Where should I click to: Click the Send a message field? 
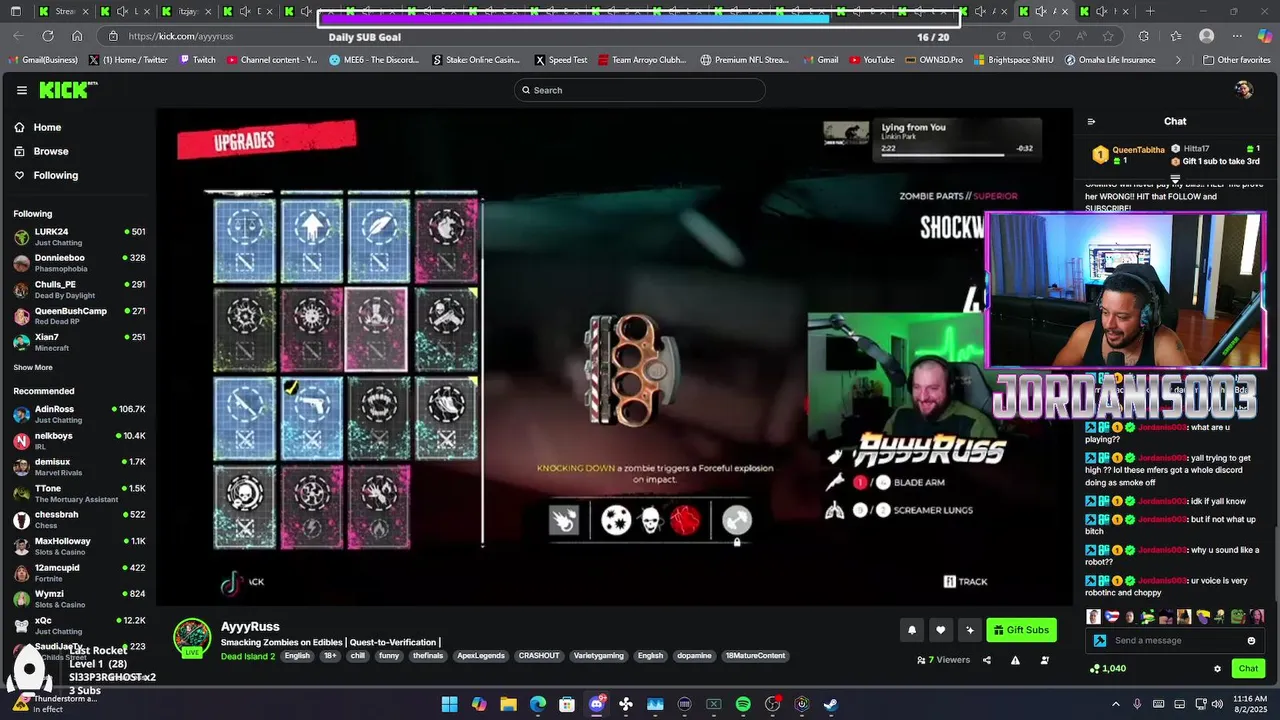pos(1176,641)
